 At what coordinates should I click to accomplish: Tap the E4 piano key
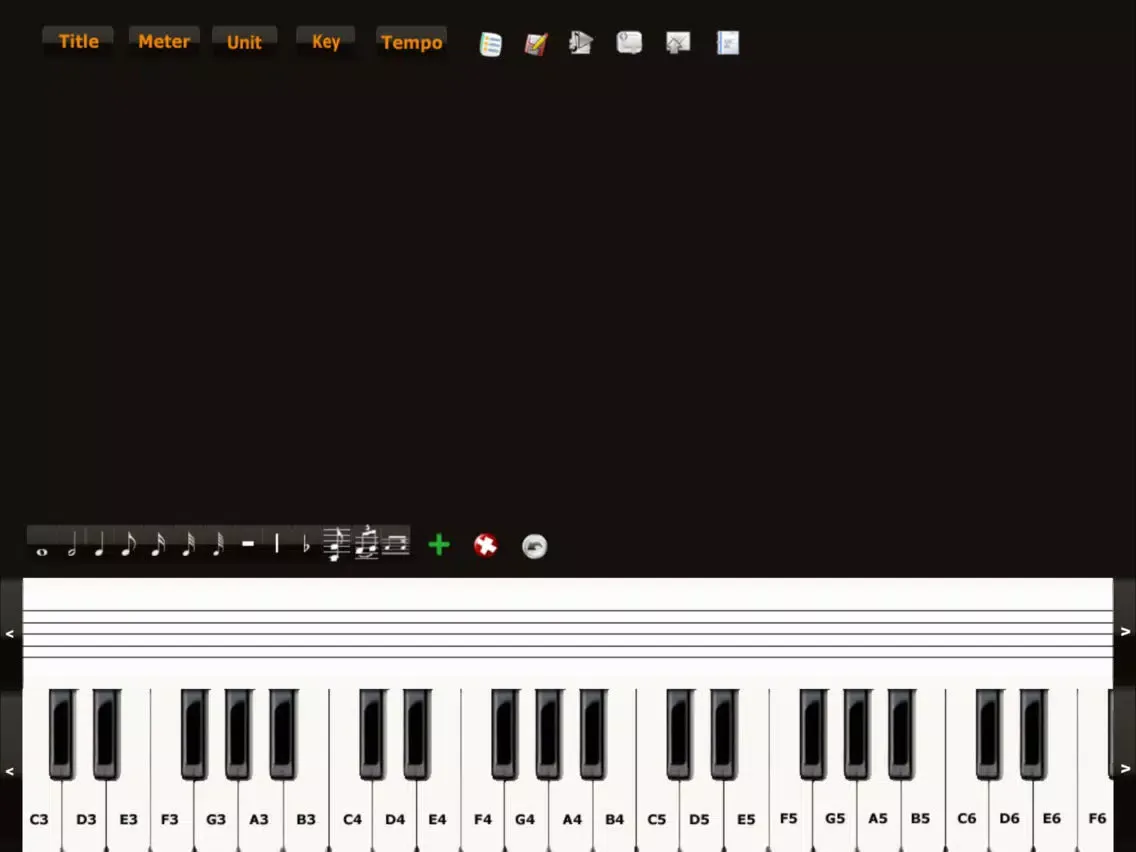[438, 819]
